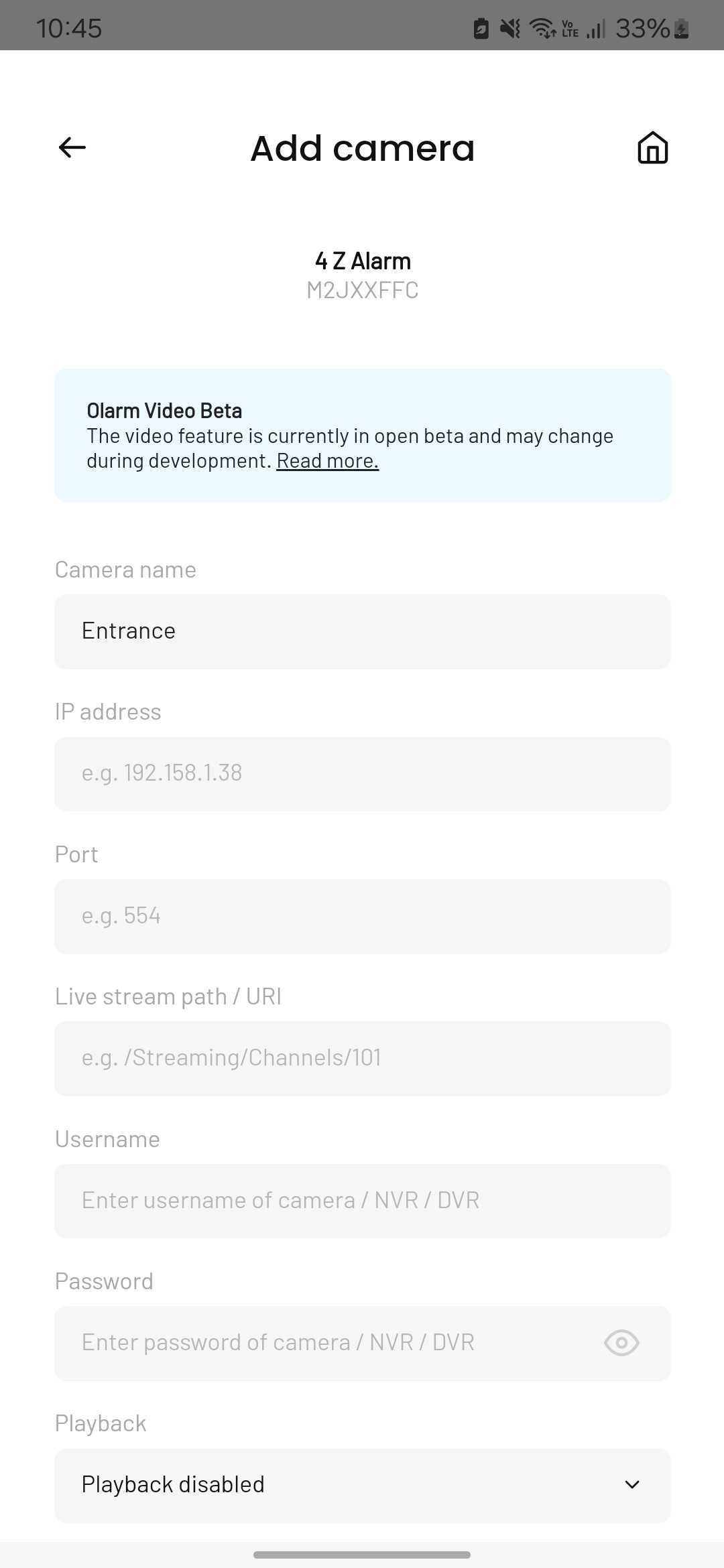The width and height of the screenshot is (724, 1568).
Task: Focus the Camera name field
Action: [363, 631]
